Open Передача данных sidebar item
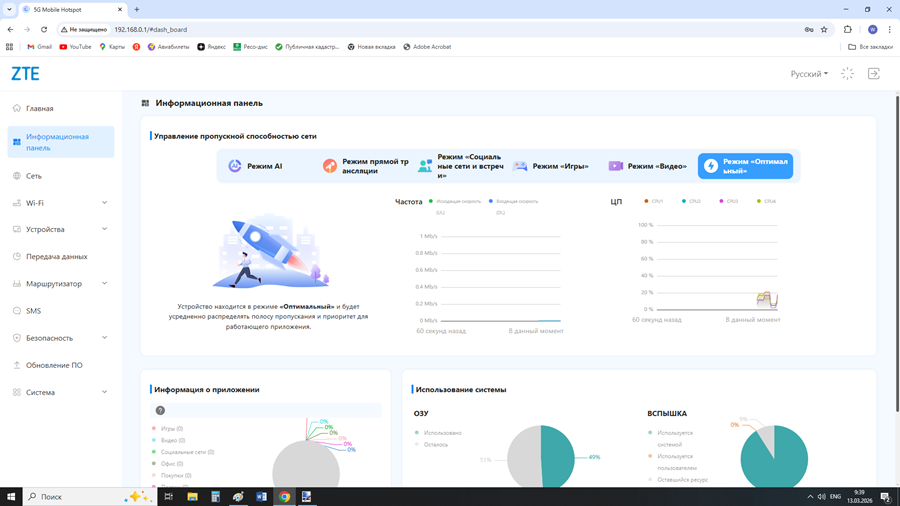The image size is (900, 506). (x=56, y=257)
